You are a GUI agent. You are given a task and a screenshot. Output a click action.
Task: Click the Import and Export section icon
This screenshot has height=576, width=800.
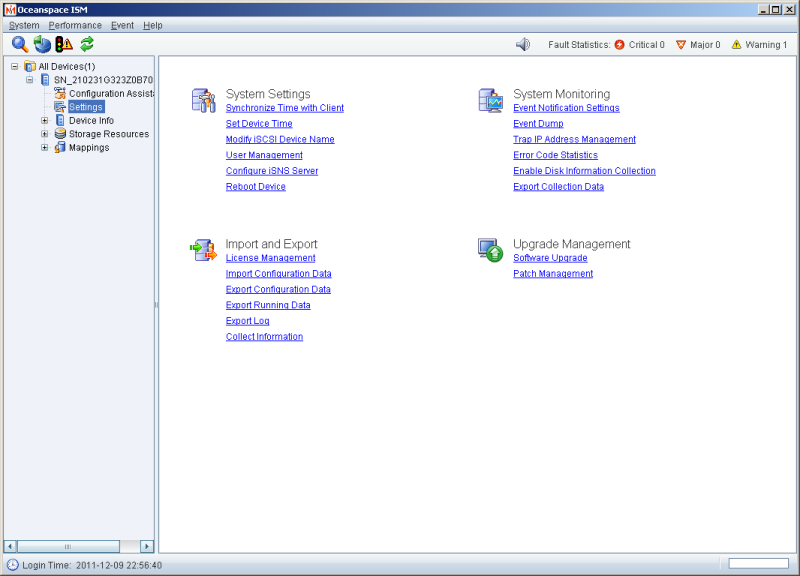click(x=204, y=250)
